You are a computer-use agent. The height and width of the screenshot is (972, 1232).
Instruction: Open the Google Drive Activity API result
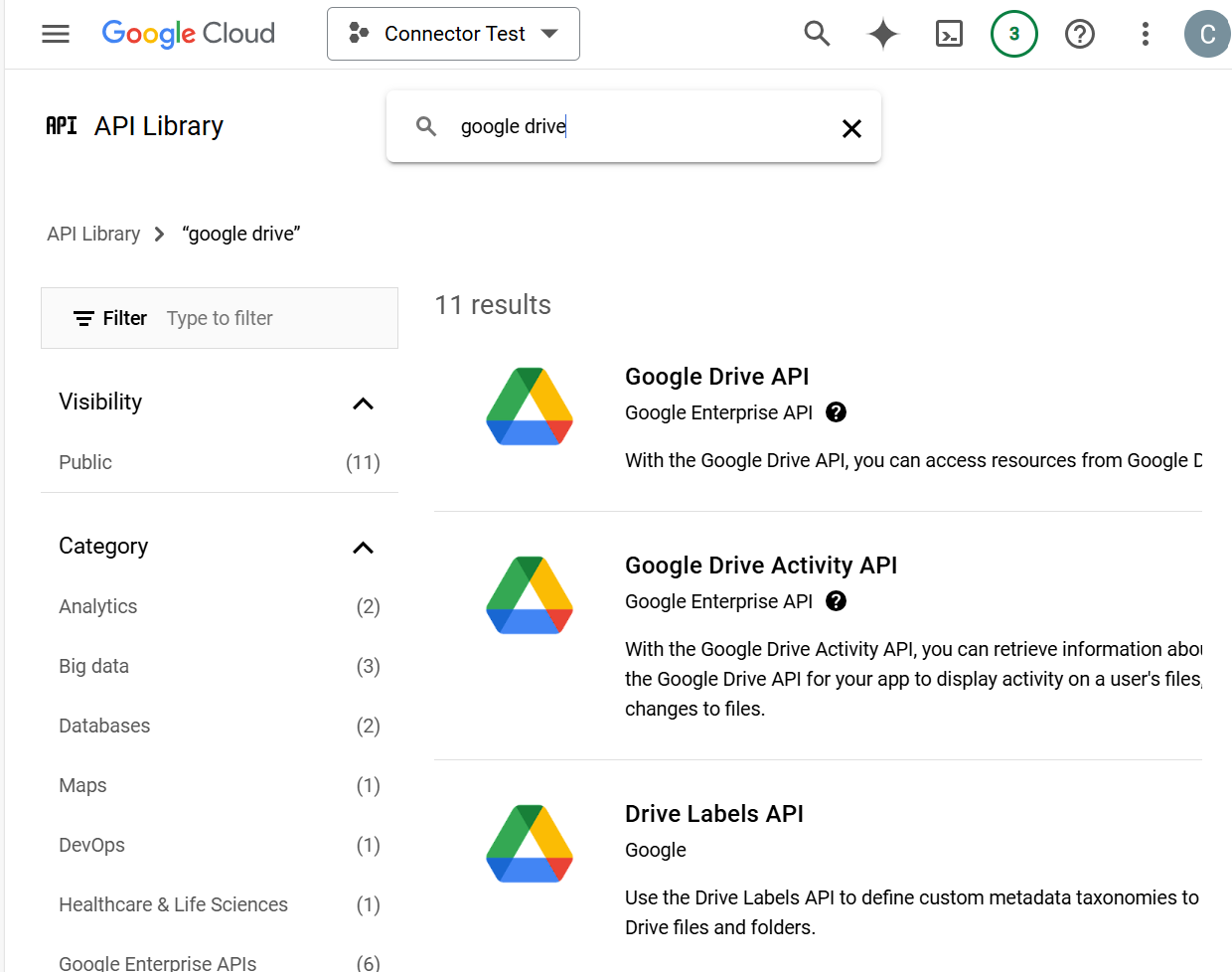pos(761,566)
